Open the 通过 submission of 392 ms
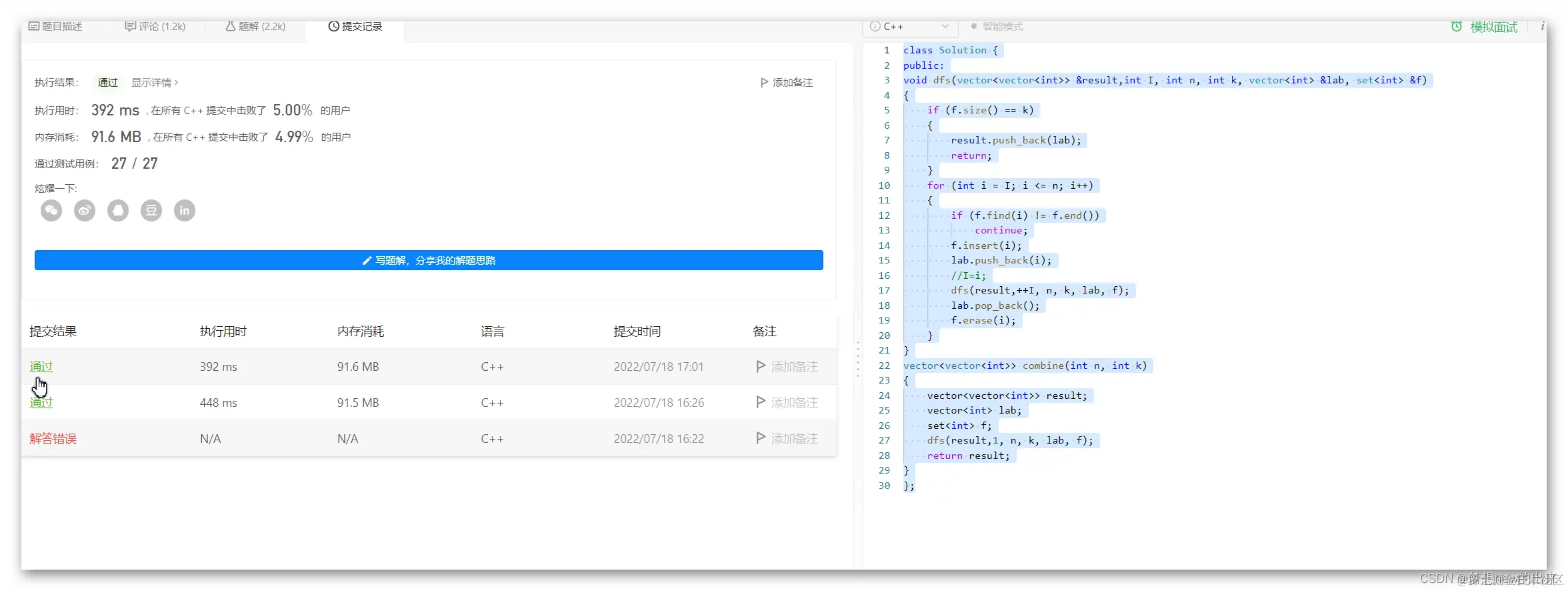 [41, 366]
